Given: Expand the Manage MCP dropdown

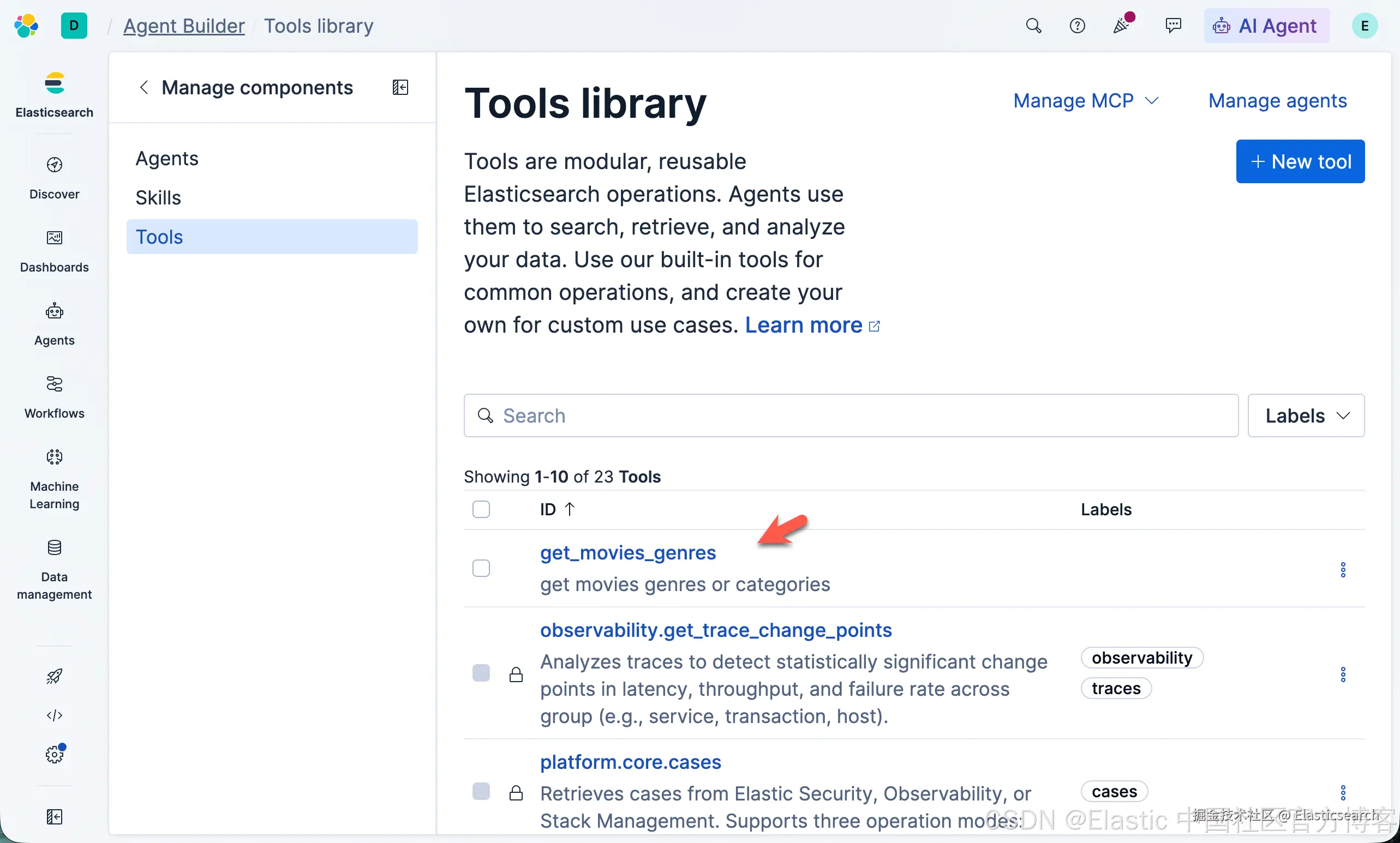Looking at the screenshot, I should point(1086,100).
